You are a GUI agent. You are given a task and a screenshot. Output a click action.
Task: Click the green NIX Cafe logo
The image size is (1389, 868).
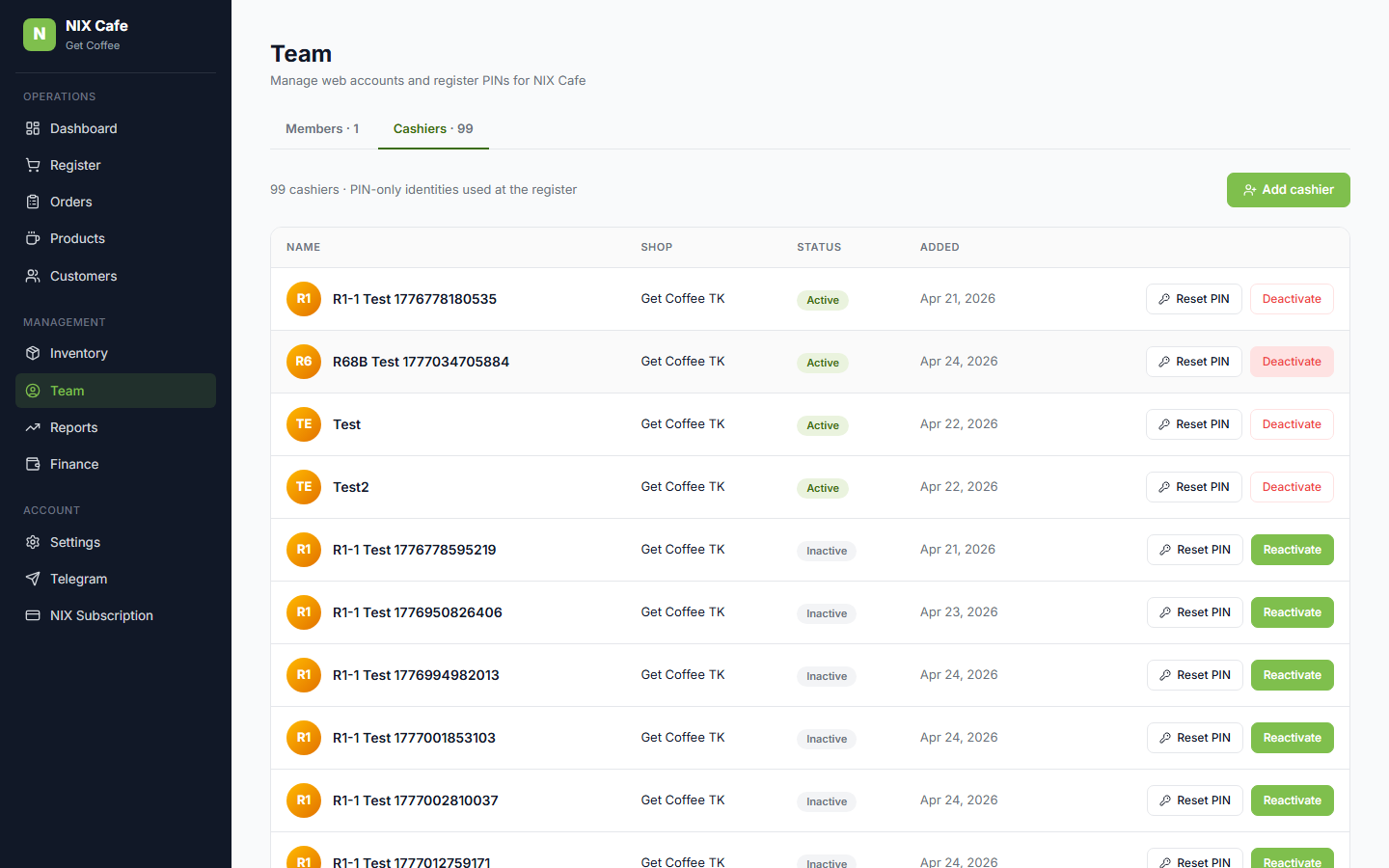(40, 34)
